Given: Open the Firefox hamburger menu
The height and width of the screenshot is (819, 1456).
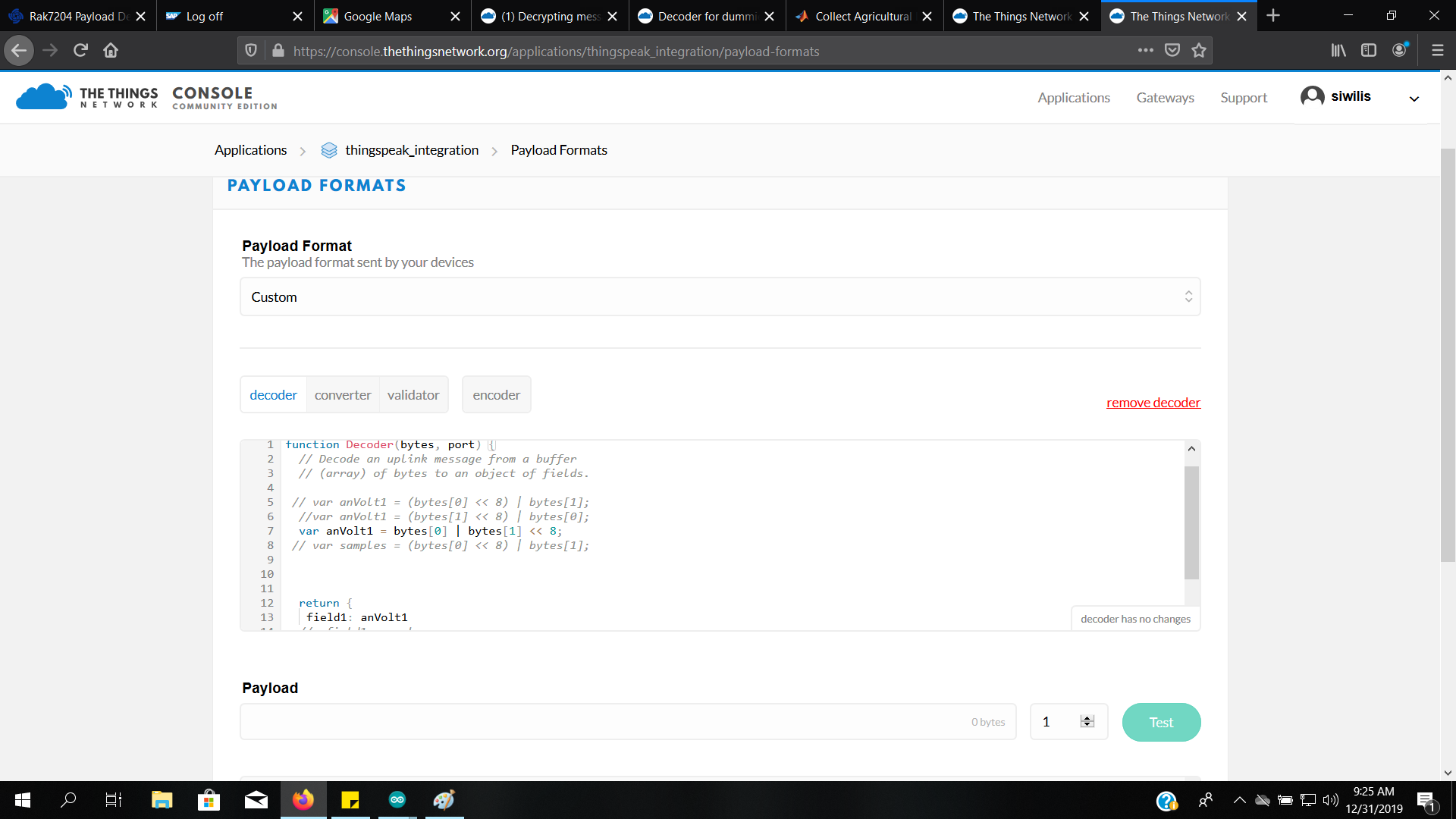Looking at the screenshot, I should (x=1437, y=51).
